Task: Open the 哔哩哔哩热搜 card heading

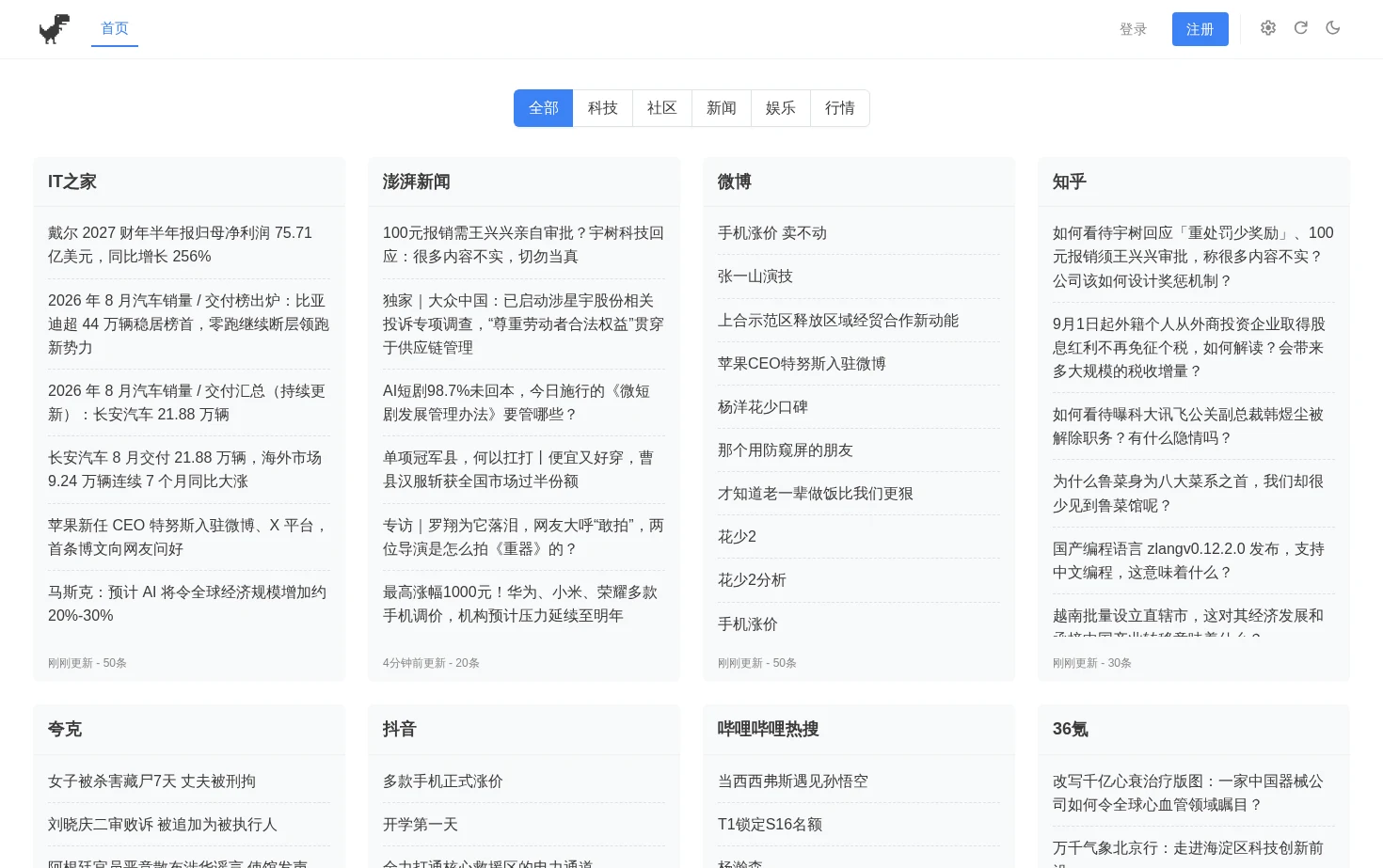Action: click(769, 729)
